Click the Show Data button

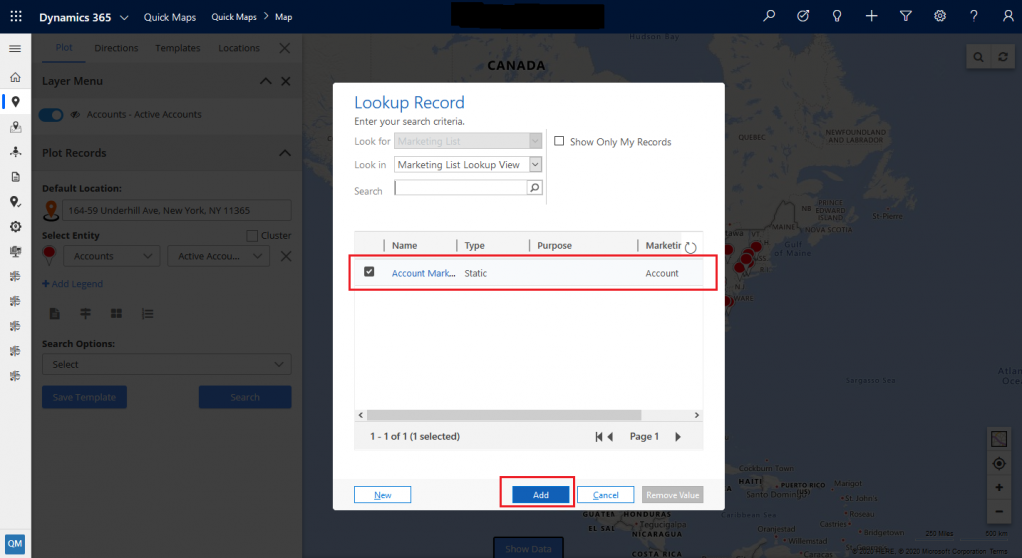coord(528,548)
